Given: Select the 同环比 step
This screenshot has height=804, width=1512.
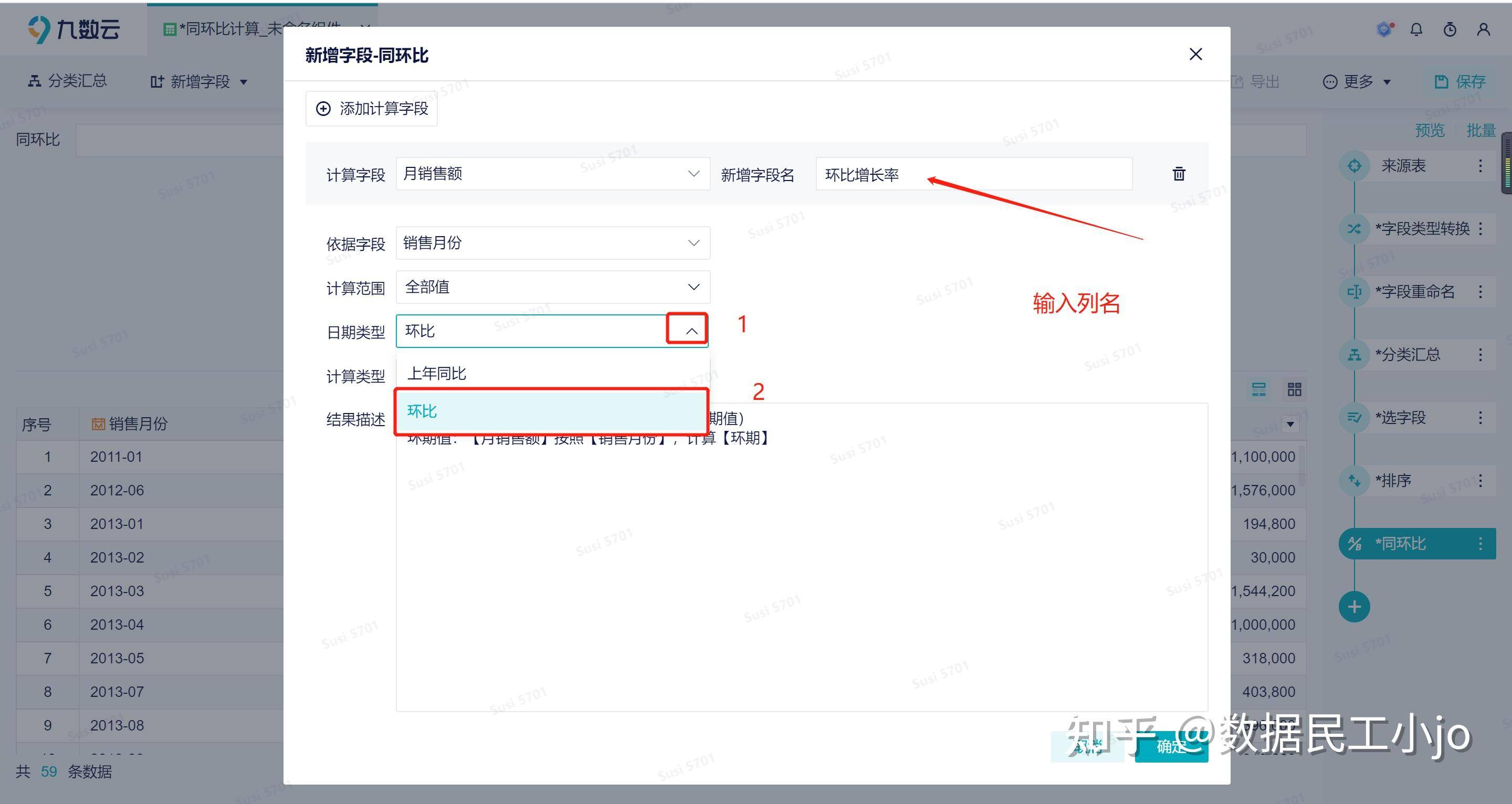Looking at the screenshot, I should coord(1417,543).
